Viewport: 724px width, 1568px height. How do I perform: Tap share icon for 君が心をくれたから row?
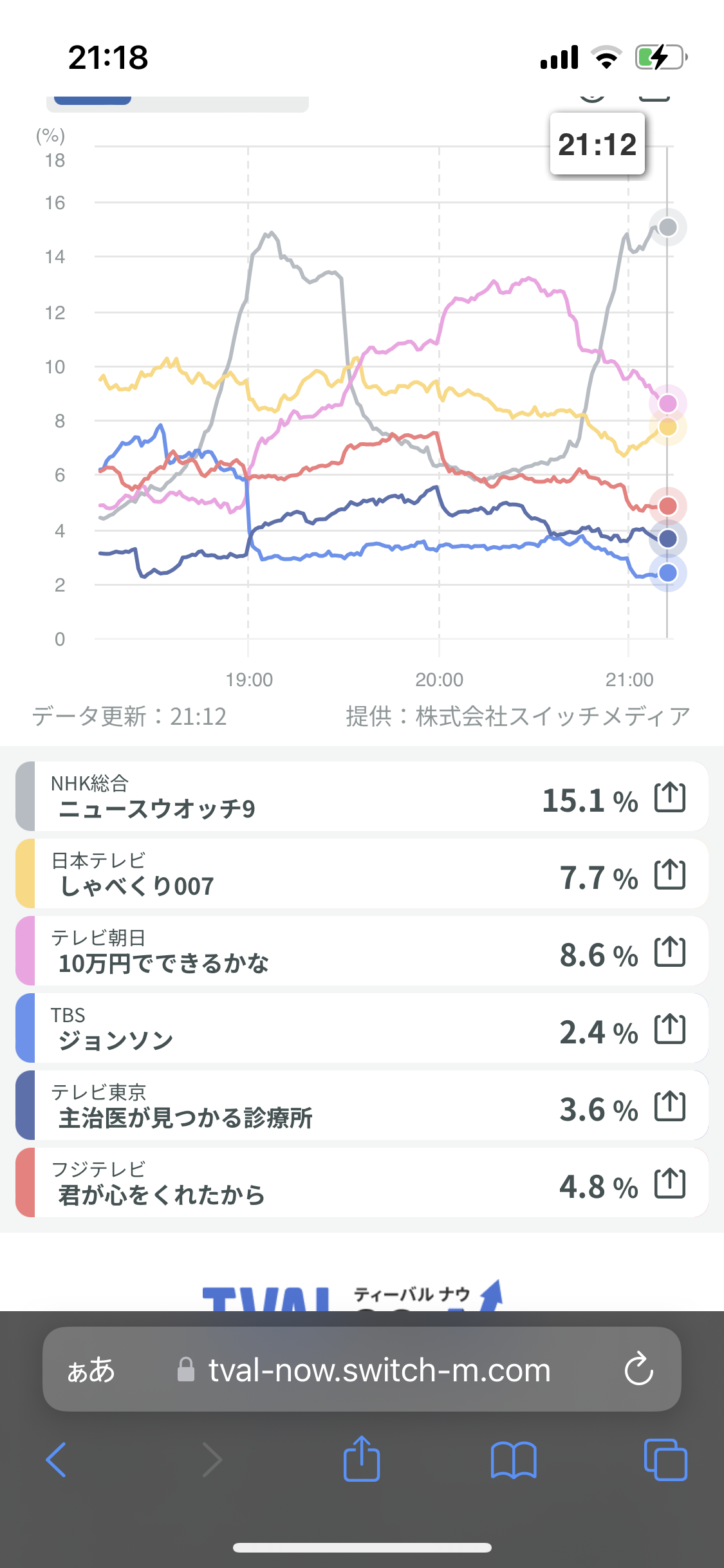(x=670, y=1184)
